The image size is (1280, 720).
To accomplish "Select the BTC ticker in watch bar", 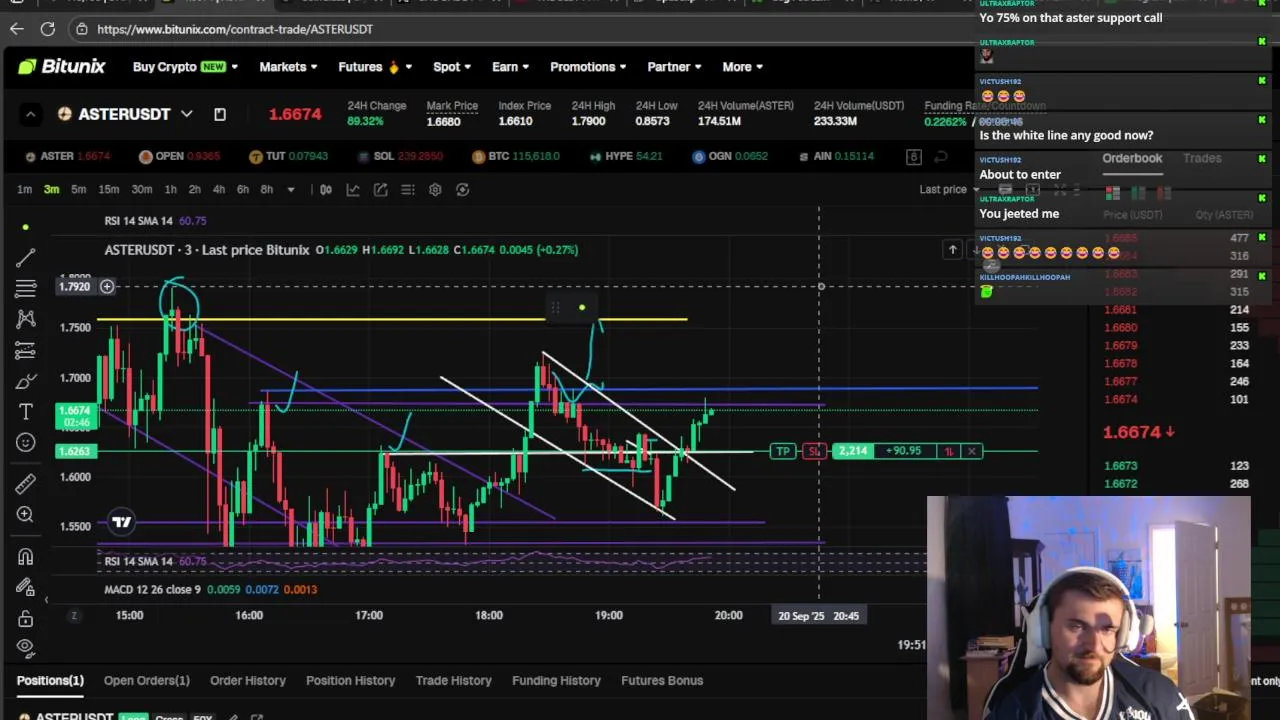I will [516, 156].
